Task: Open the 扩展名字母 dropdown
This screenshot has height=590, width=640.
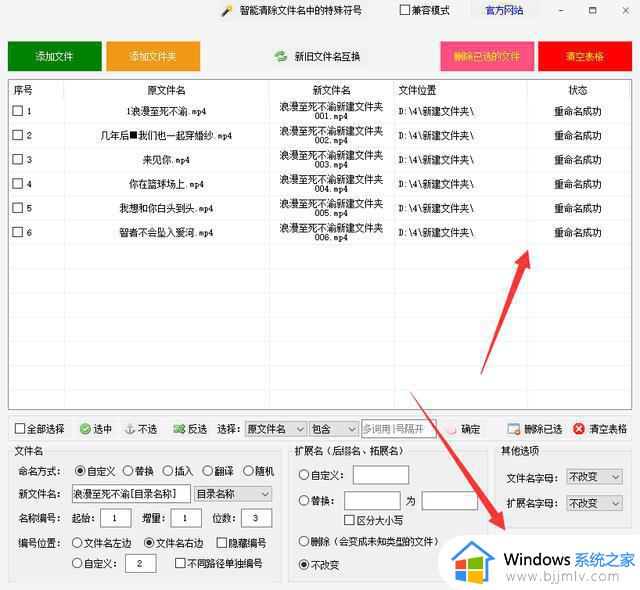Action: (594, 503)
